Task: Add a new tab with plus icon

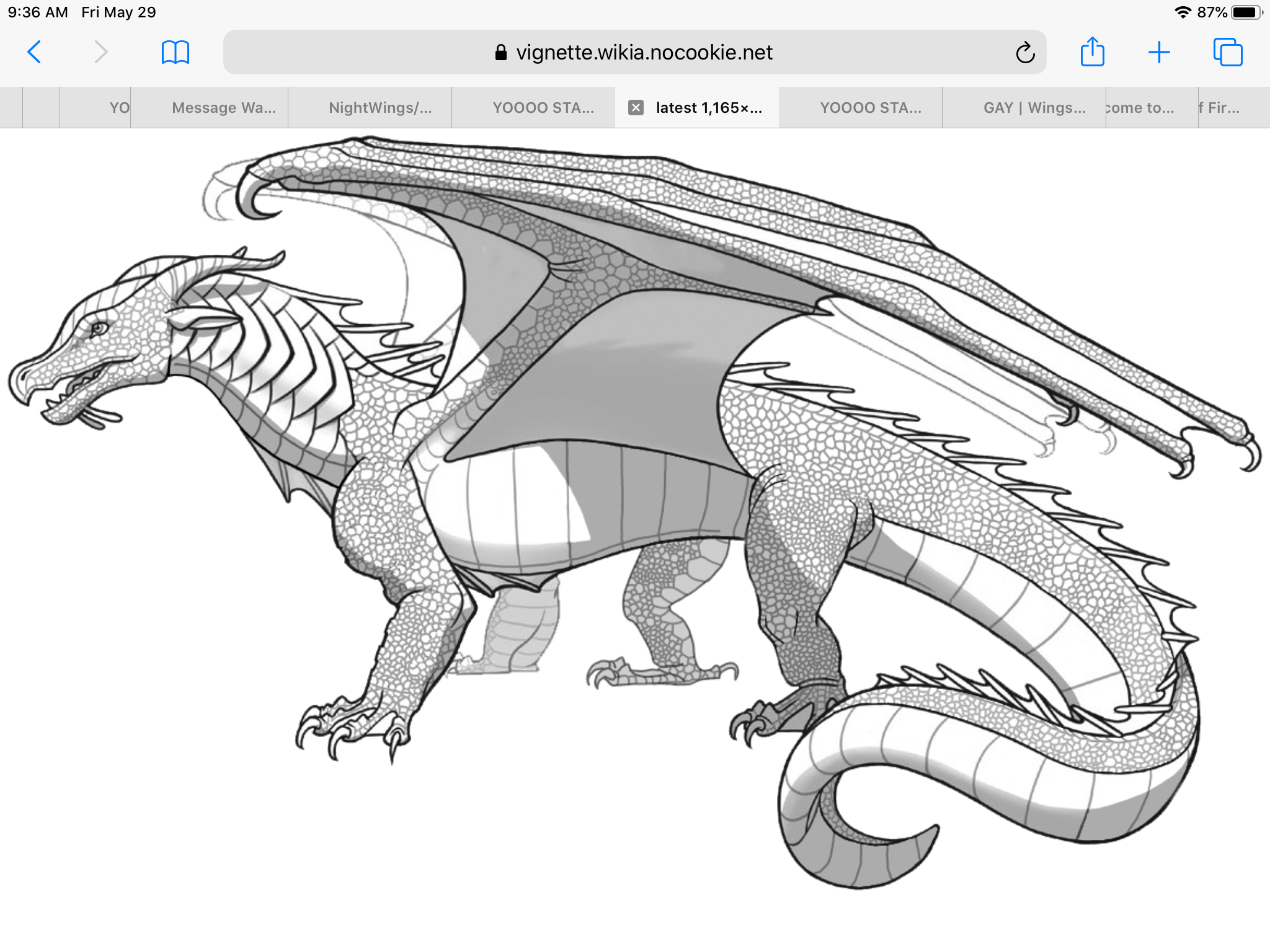Action: (x=1158, y=52)
